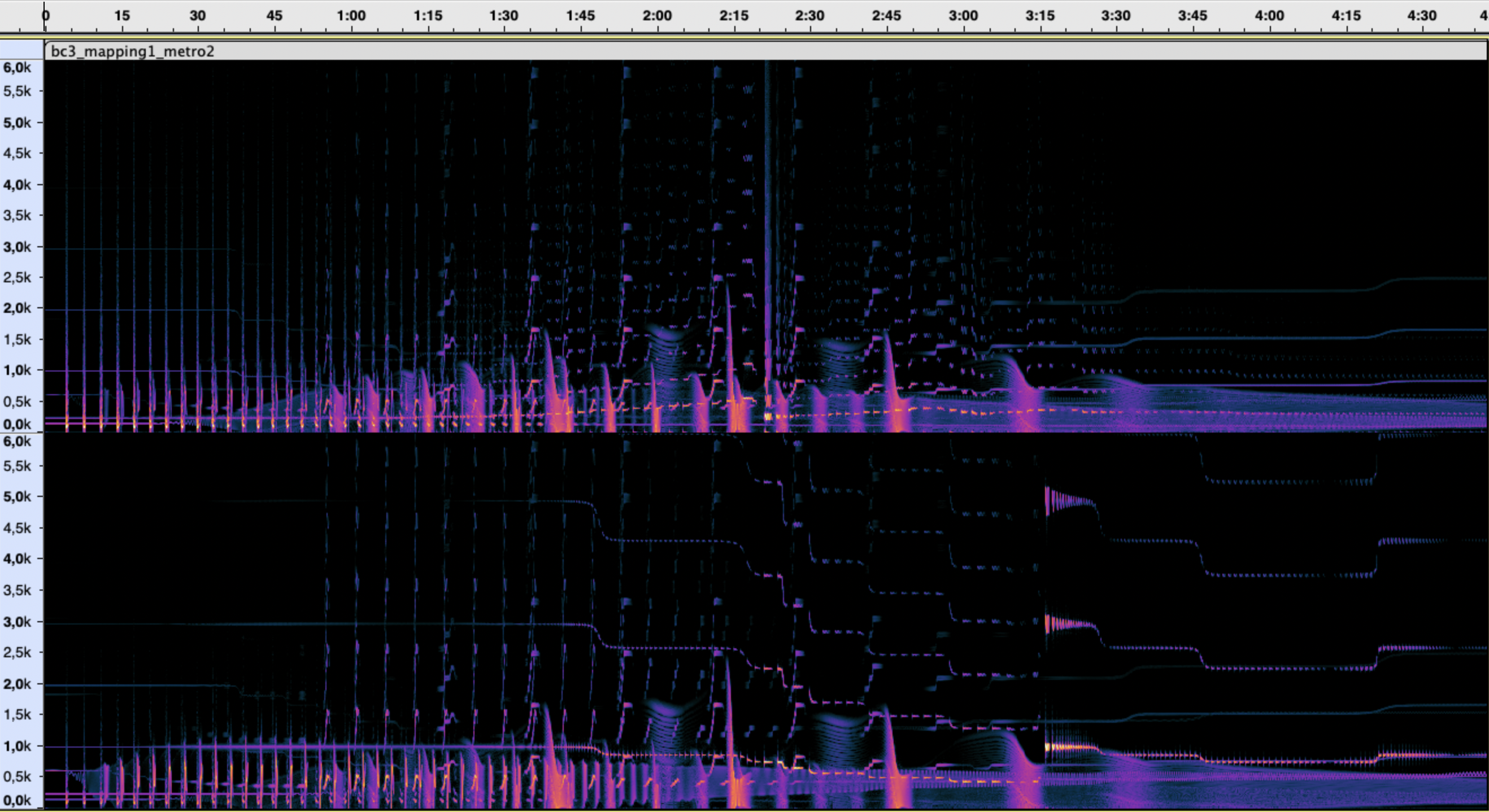Click the 0 start mark on the timeline
The image size is (1489, 812).
[46, 16]
